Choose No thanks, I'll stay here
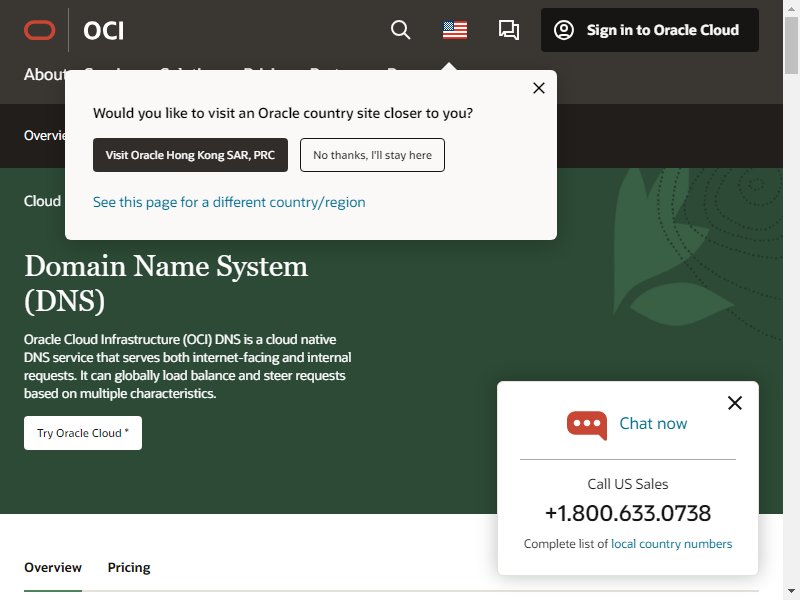The width and height of the screenshot is (800, 600). point(372,155)
